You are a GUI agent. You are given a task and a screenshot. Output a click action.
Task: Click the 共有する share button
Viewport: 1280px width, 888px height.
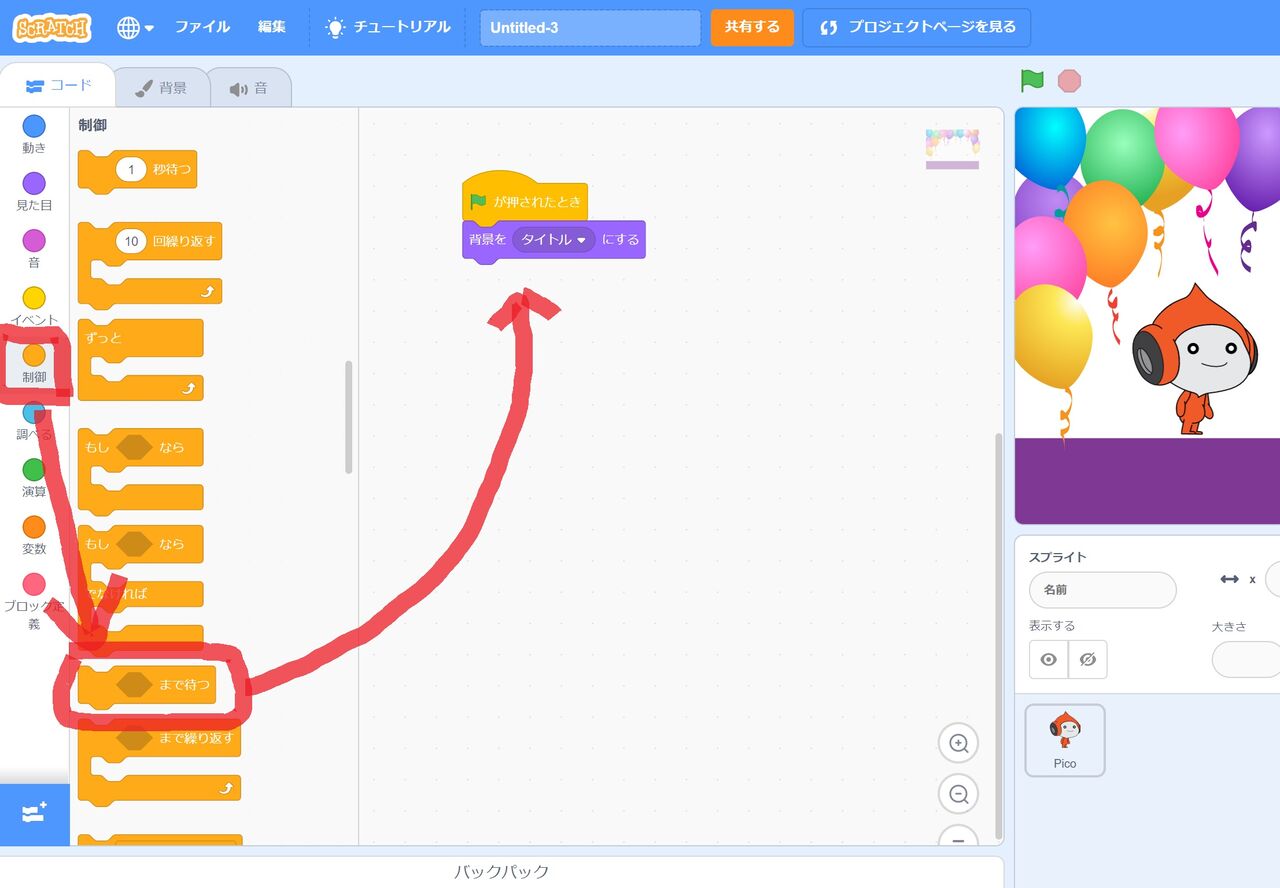coord(752,27)
